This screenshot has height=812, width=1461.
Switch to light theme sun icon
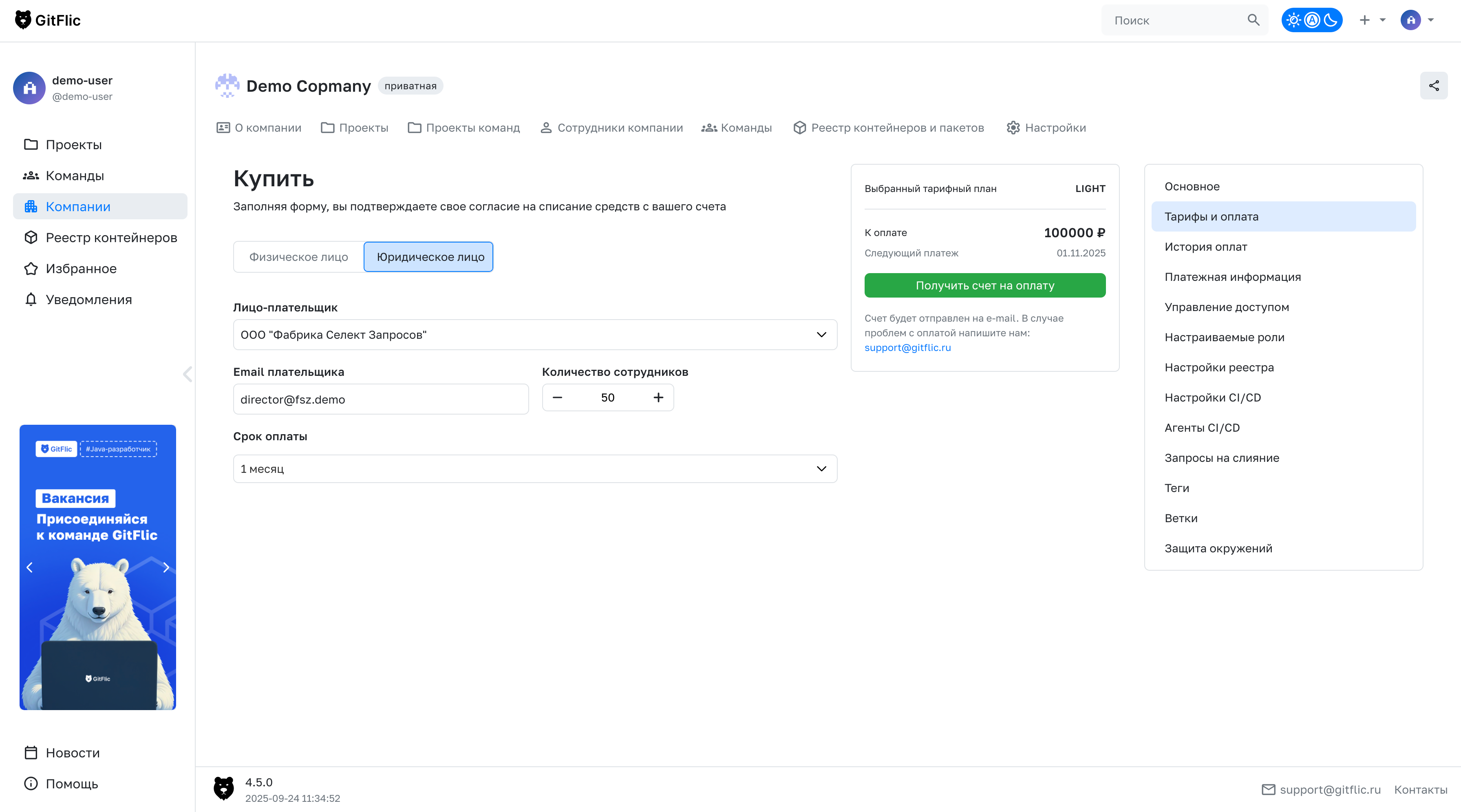coord(1293,20)
